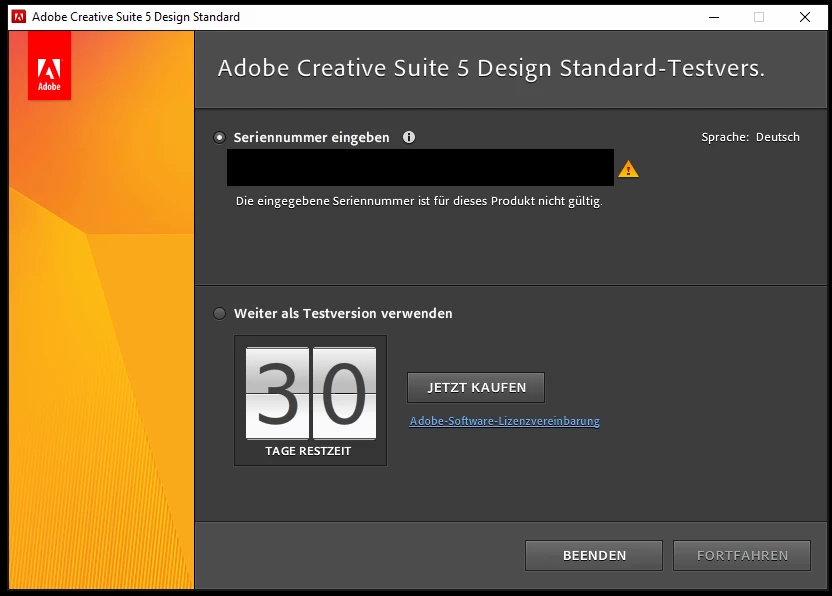Click into the serial number input field

coord(420,167)
